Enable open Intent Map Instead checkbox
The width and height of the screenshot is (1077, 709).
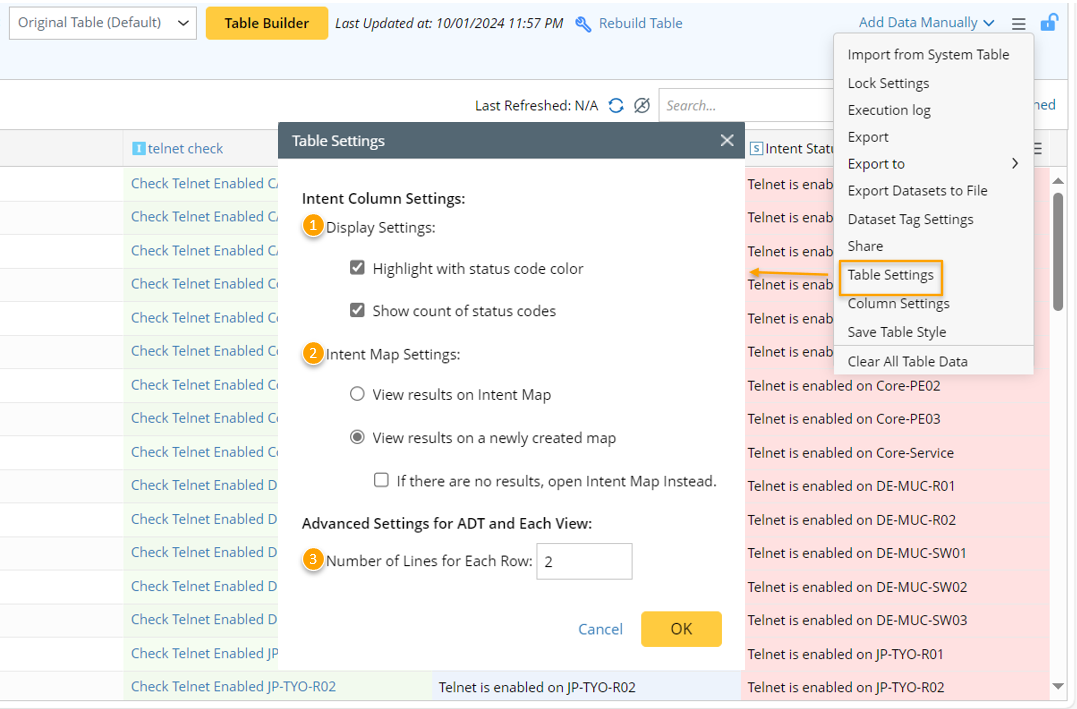pos(381,480)
